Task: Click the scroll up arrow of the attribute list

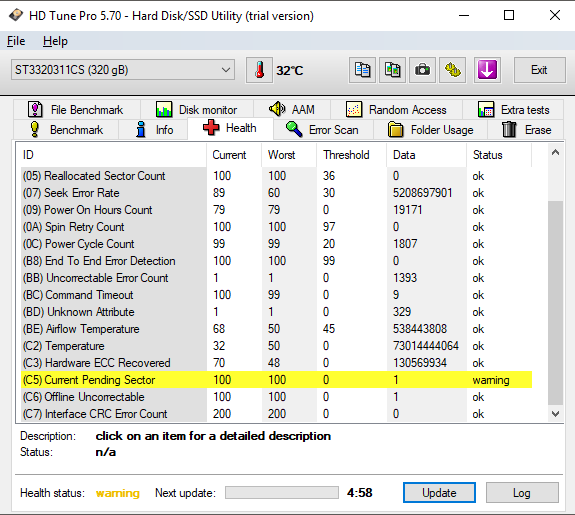Action: pyautogui.click(x=556, y=152)
